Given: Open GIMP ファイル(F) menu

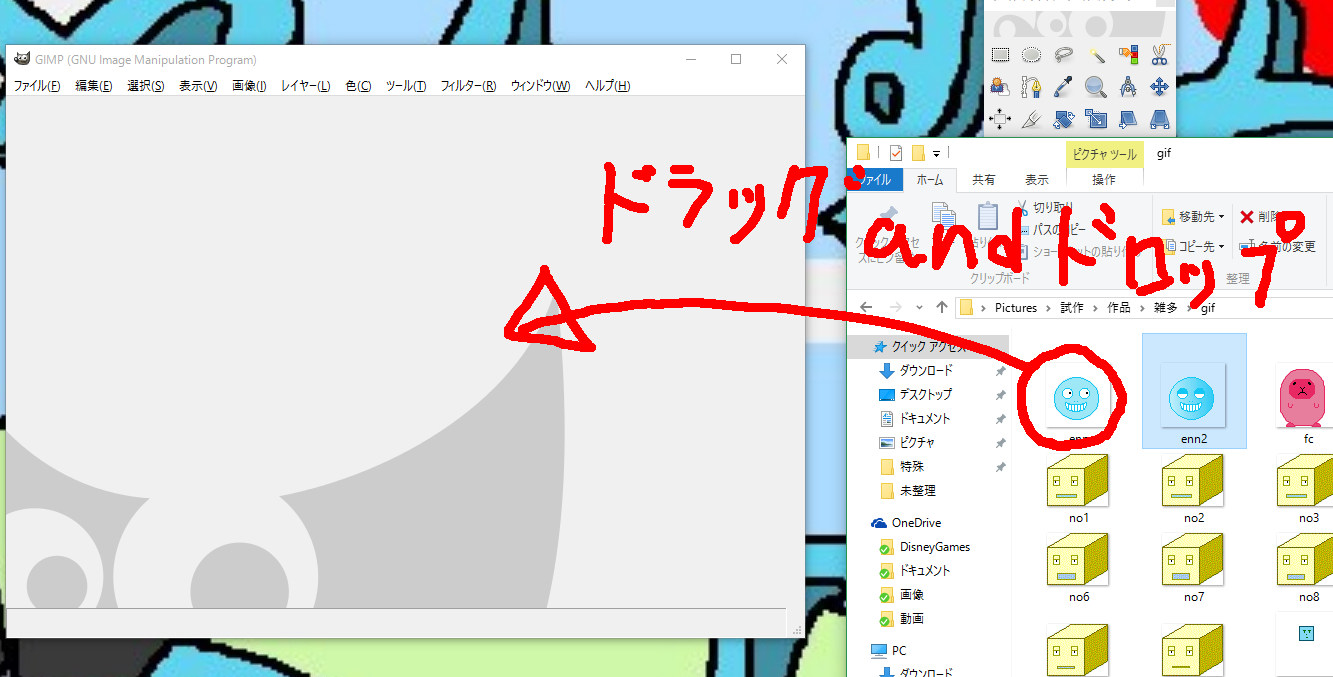Looking at the screenshot, I should tap(37, 86).
